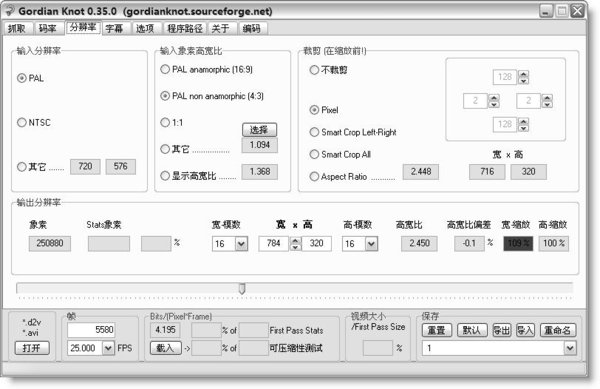Viewport: 600px width, 389px height.
Task: Click the Stats象索 empty field
Action: 109,243
